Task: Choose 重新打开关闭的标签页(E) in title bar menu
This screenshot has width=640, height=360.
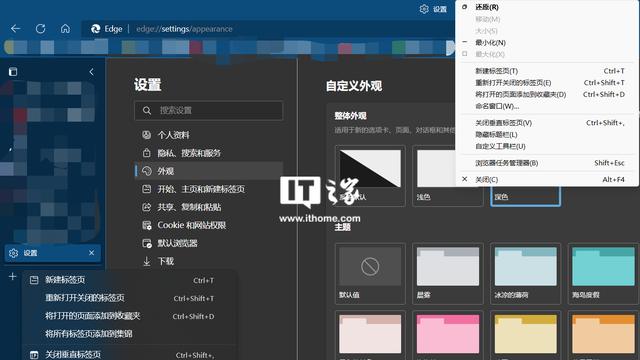Action: pyautogui.click(x=546, y=83)
